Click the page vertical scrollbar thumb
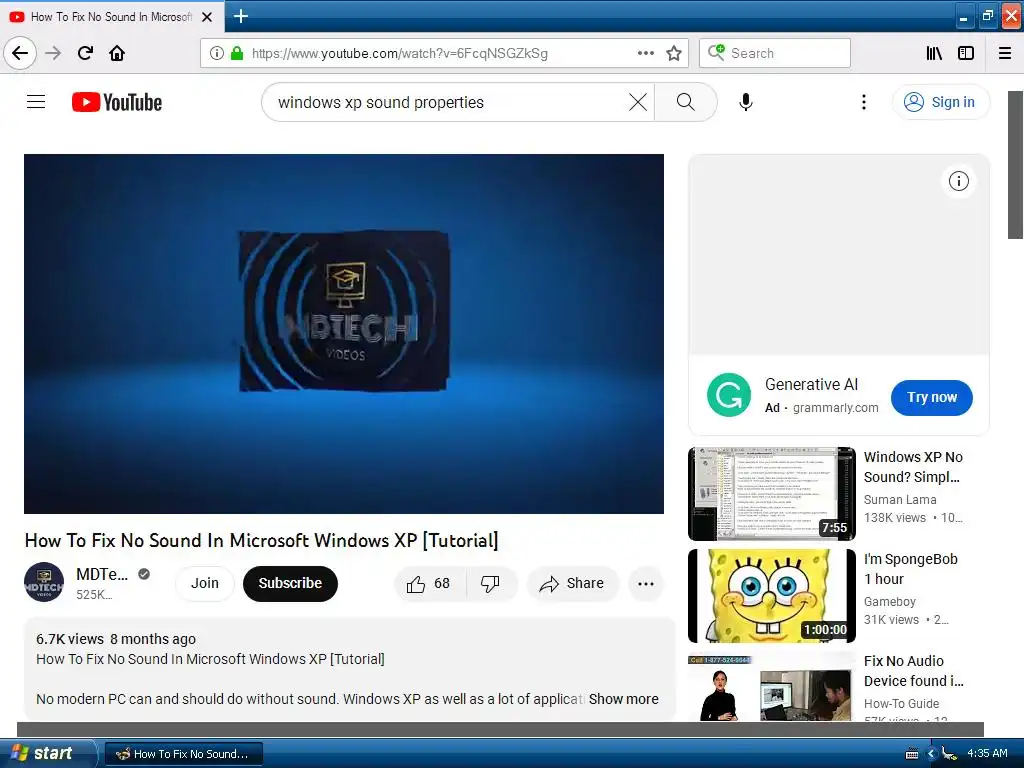The width and height of the screenshot is (1024, 768). pyautogui.click(x=1016, y=165)
